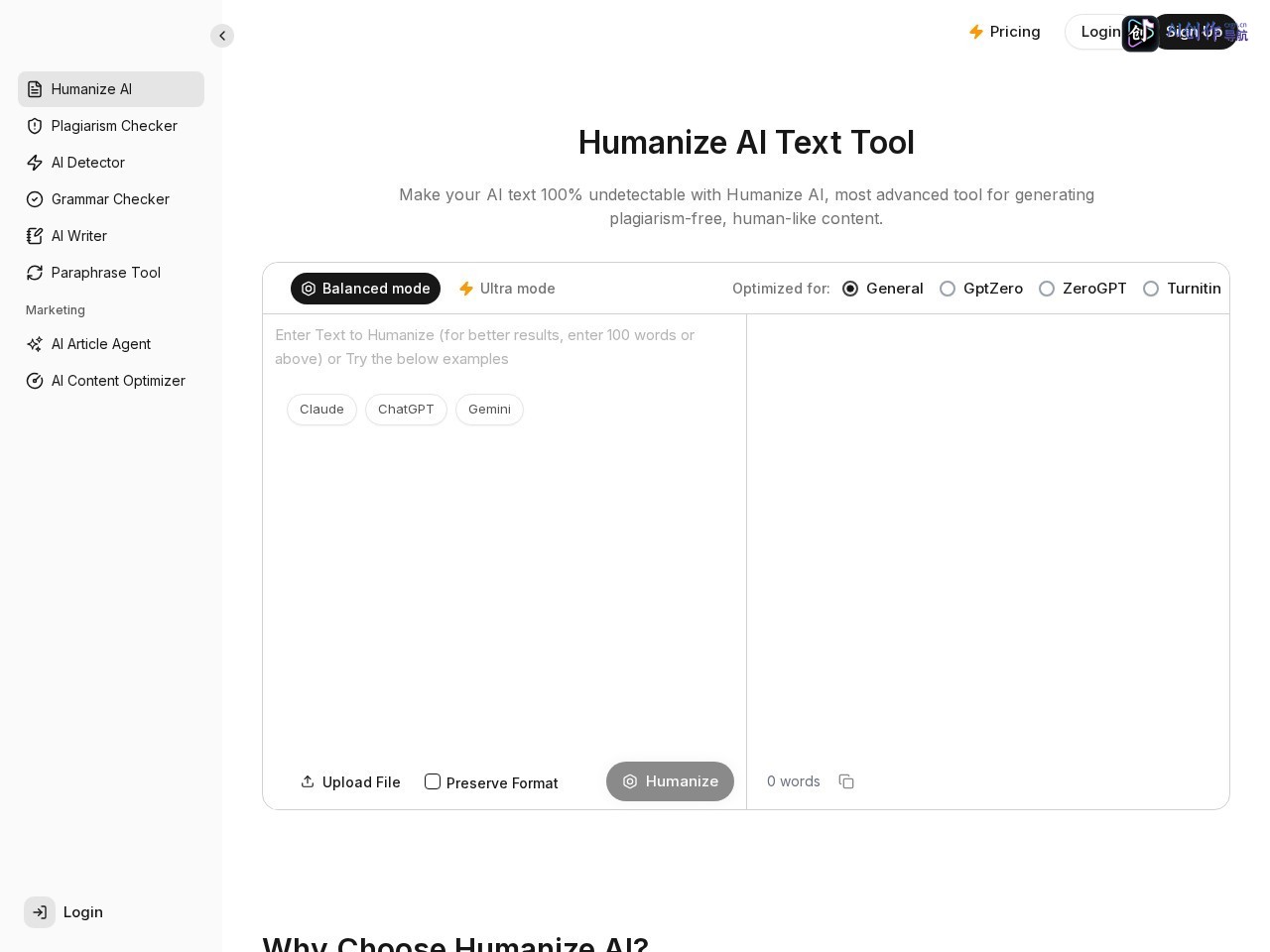Try the Gemini example text
This screenshot has width=1270, height=952.
click(x=489, y=410)
